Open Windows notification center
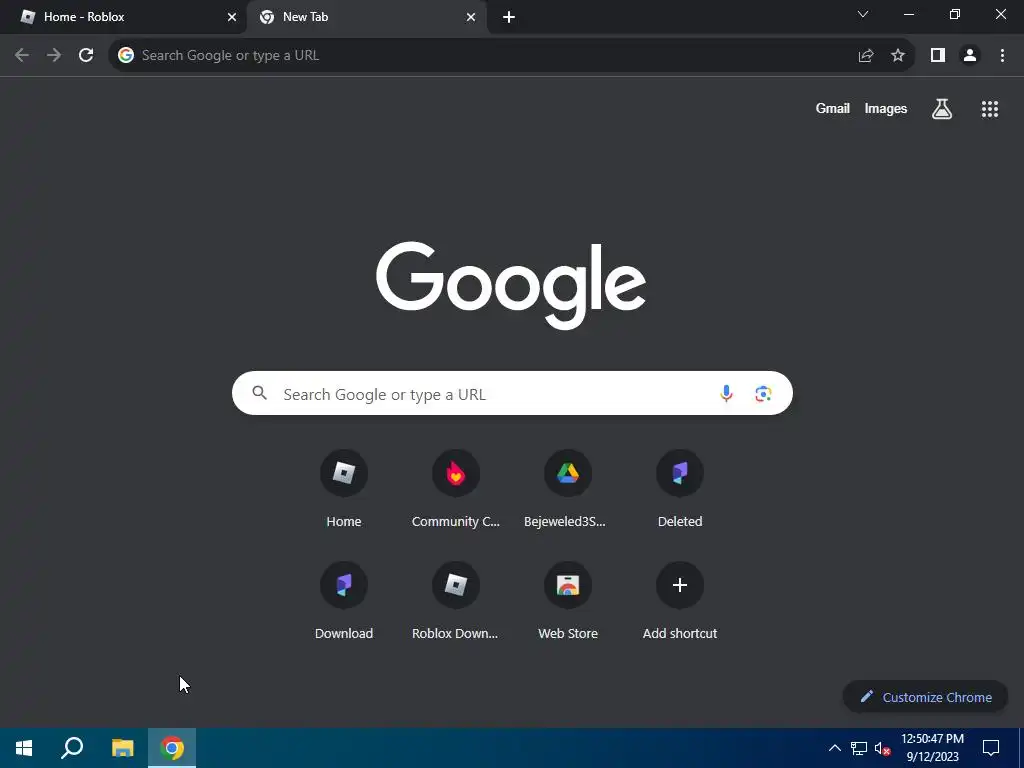 click(x=991, y=748)
